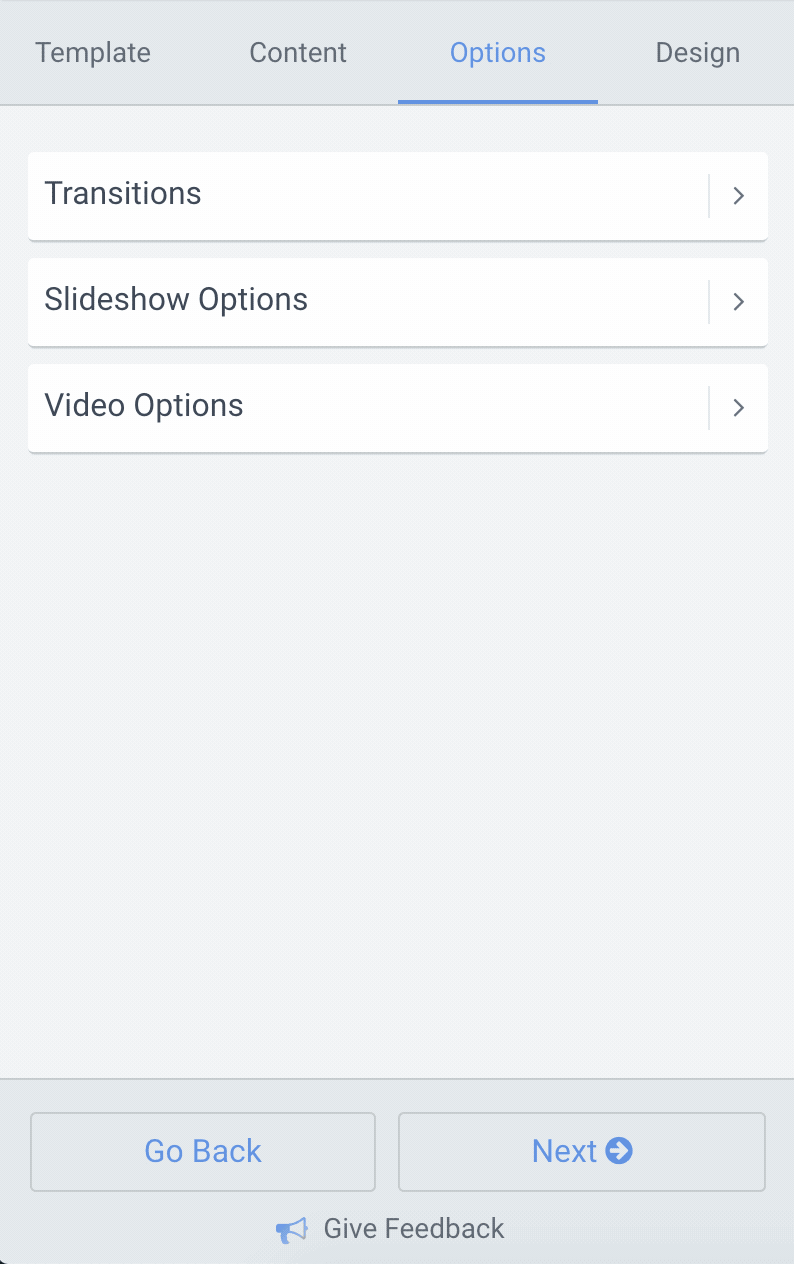
Task: Expand the Video Options section
Action: click(x=398, y=408)
